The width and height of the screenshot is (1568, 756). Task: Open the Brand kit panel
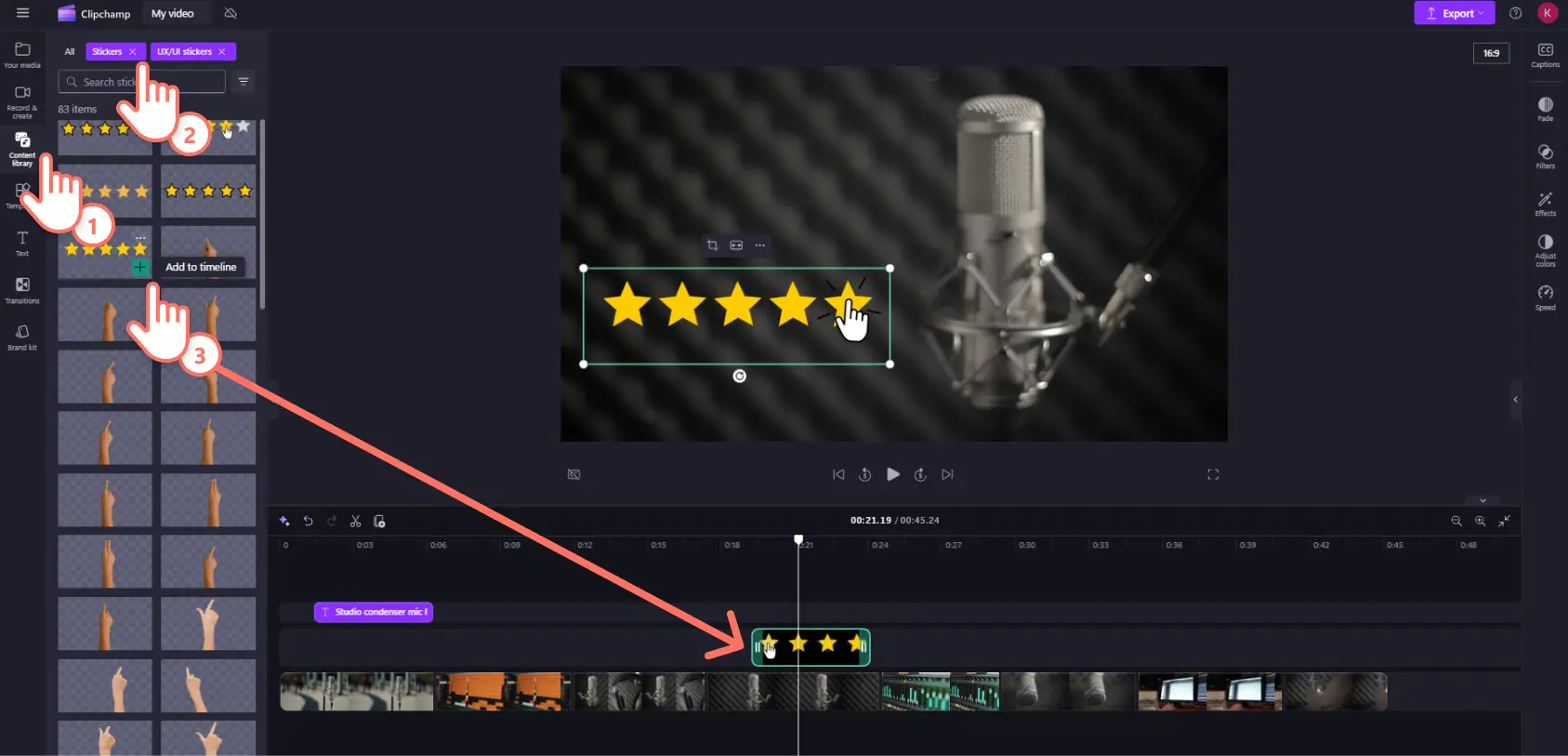click(x=22, y=336)
